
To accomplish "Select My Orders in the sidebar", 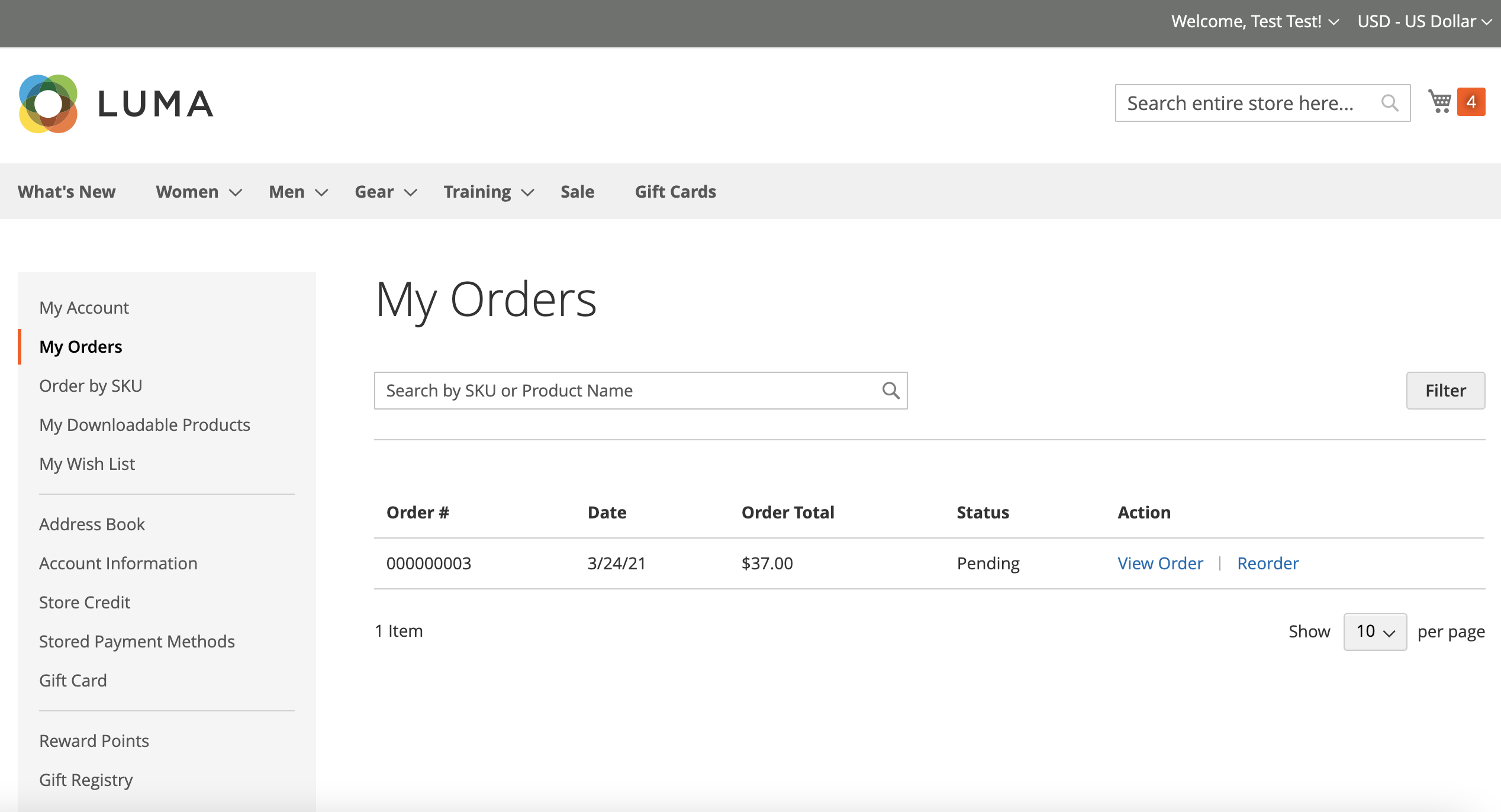I will pyautogui.click(x=80, y=347).
